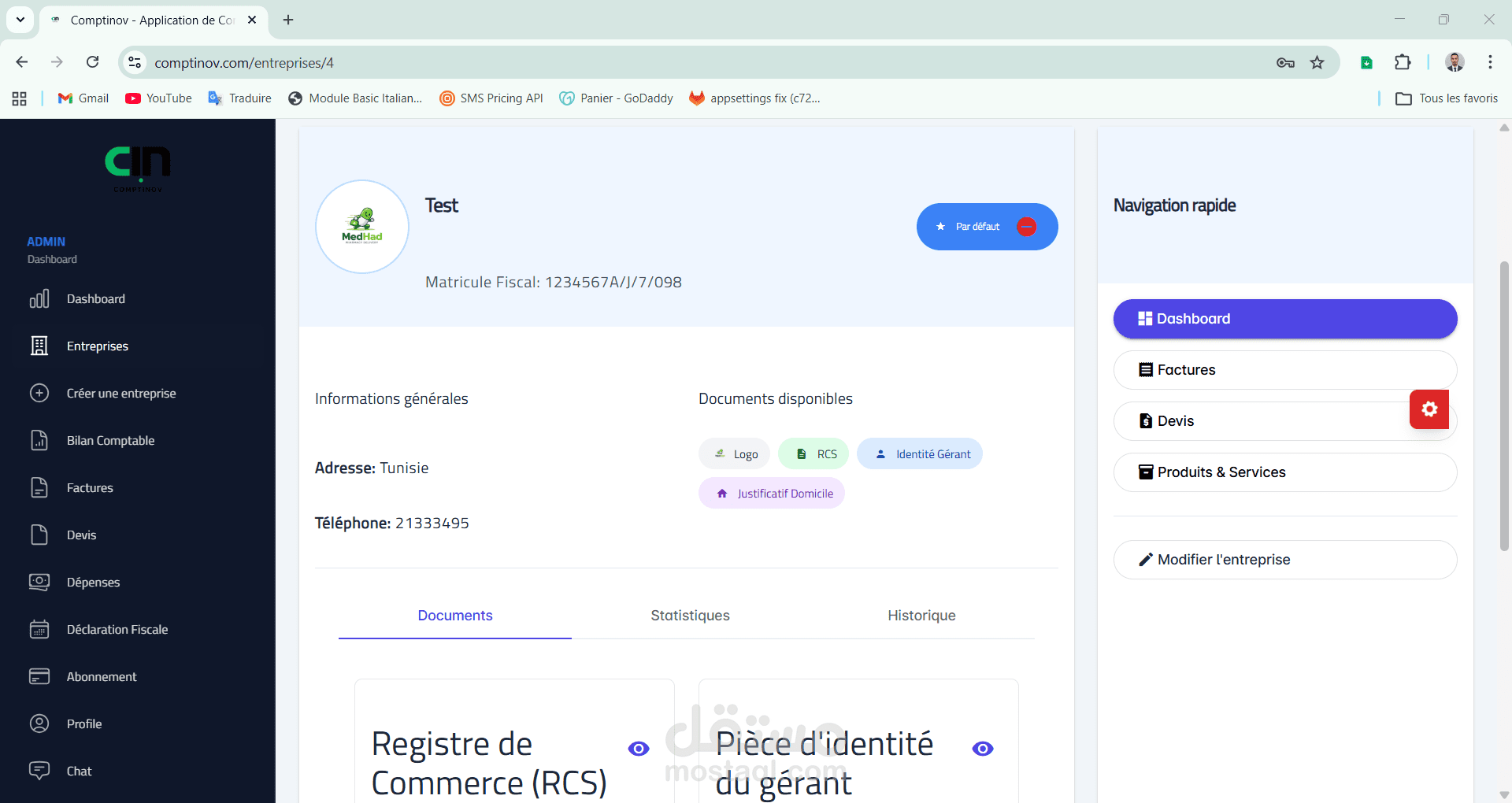Open the tab search dropdown arrow
The height and width of the screenshot is (803, 1512).
[x=20, y=20]
